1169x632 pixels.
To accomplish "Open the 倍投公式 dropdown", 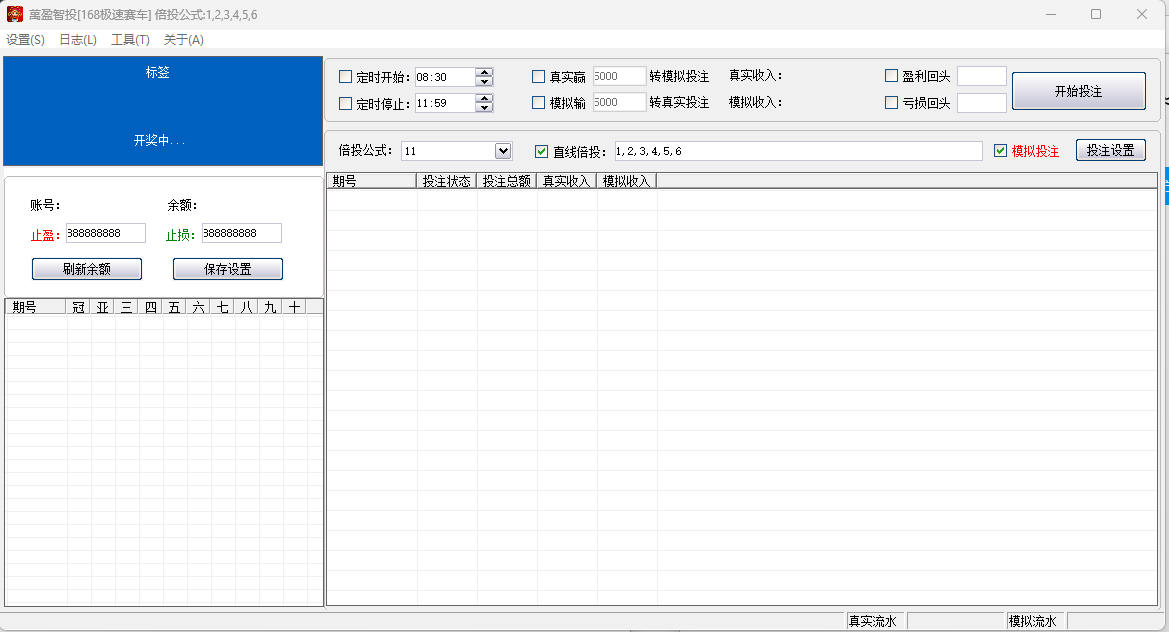I will pos(503,151).
